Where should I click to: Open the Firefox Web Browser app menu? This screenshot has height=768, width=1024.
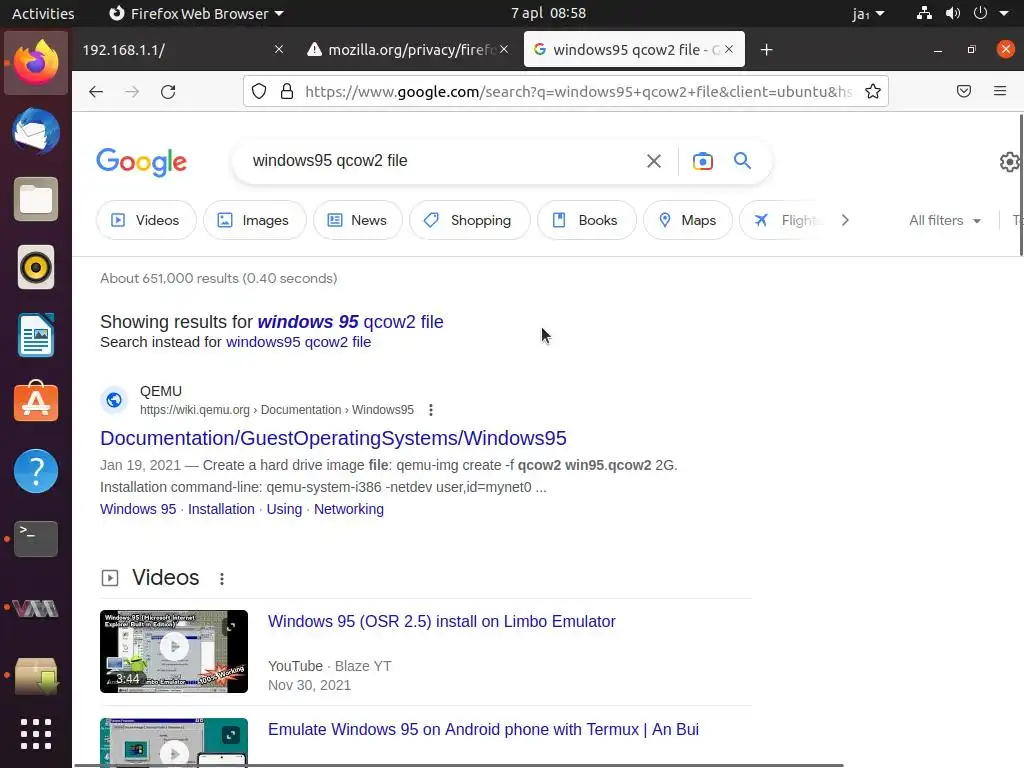[196, 13]
